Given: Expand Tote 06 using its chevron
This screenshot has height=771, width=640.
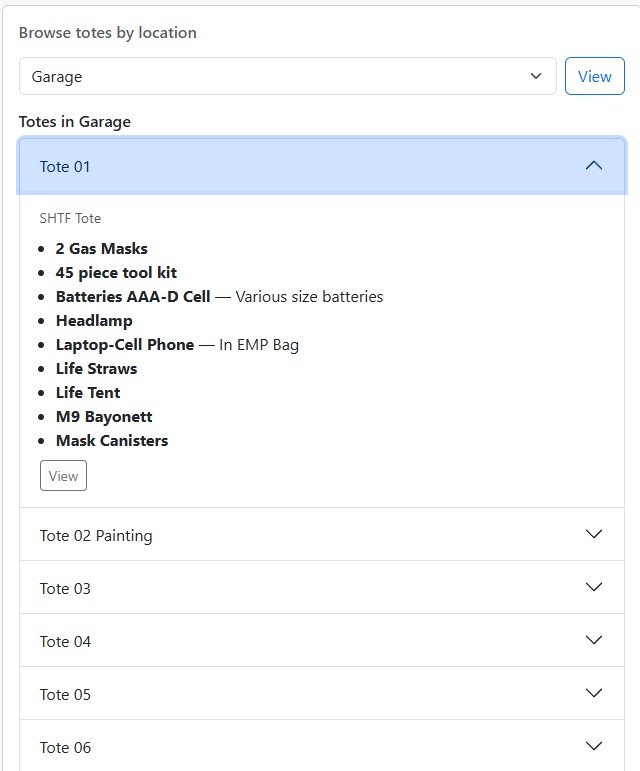Looking at the screenshot, I should (x=593, y=747).
